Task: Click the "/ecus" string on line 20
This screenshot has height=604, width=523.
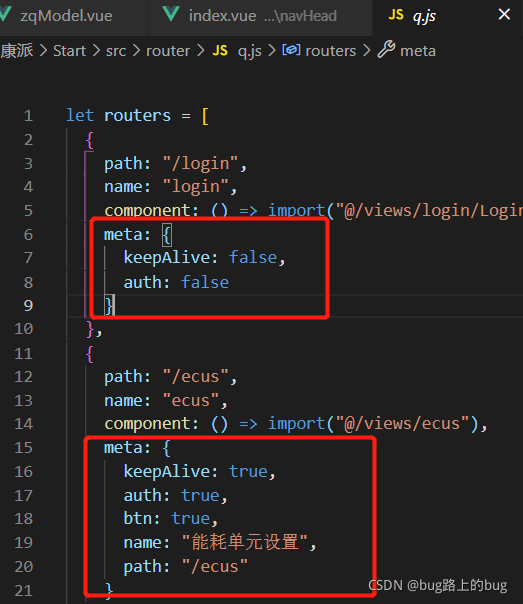Action: [x=214, y=566]
